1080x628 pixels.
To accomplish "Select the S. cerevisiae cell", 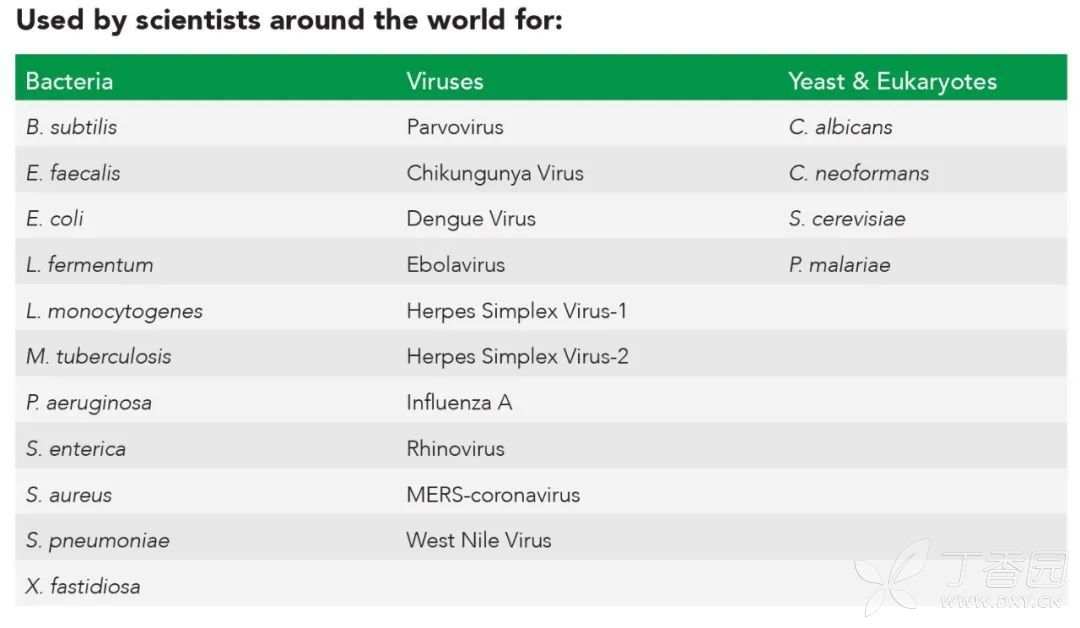I will pyautogui.click(x=847, y=219).
